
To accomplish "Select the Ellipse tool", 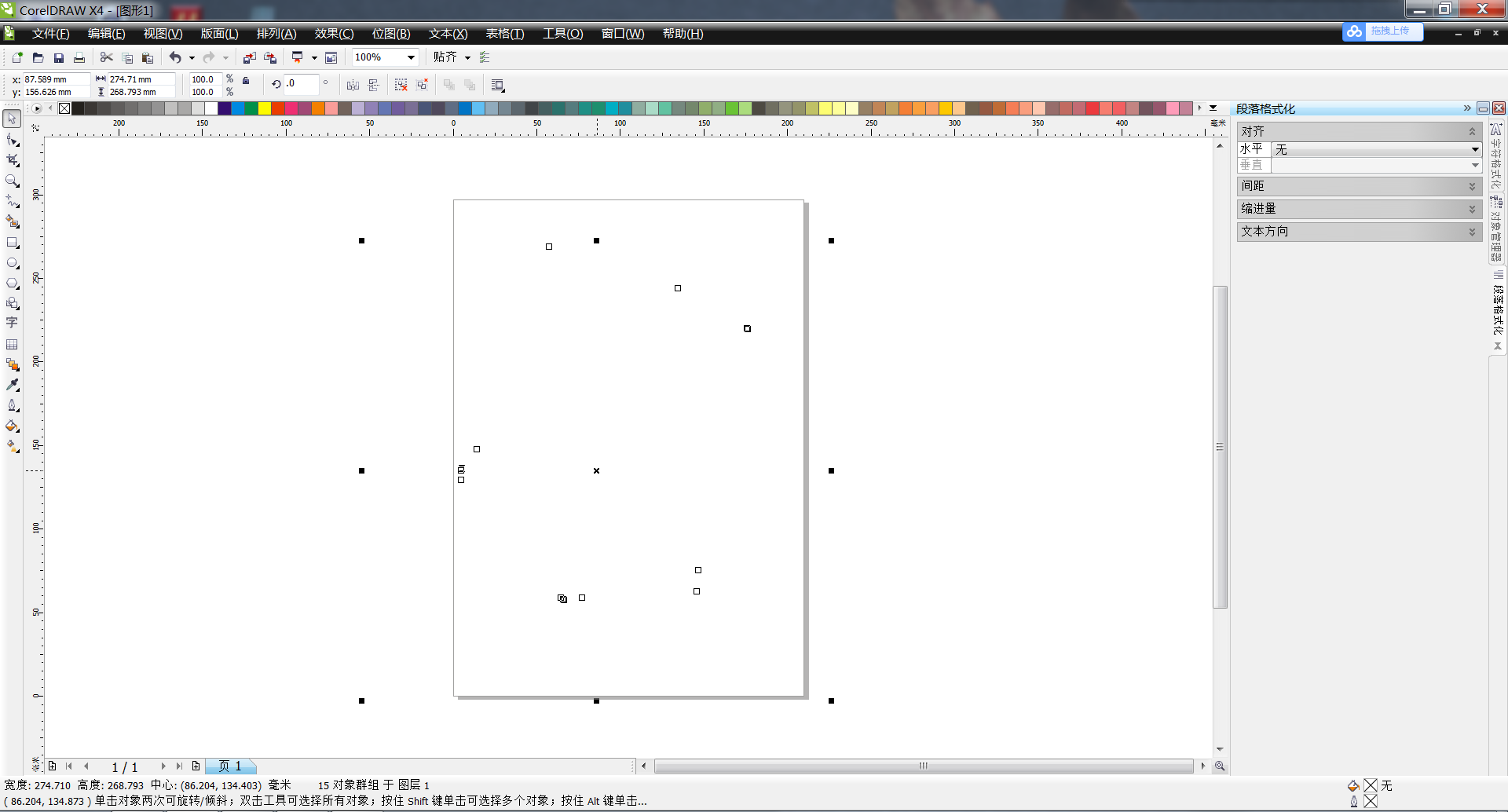I will click(x=12, y=263).
